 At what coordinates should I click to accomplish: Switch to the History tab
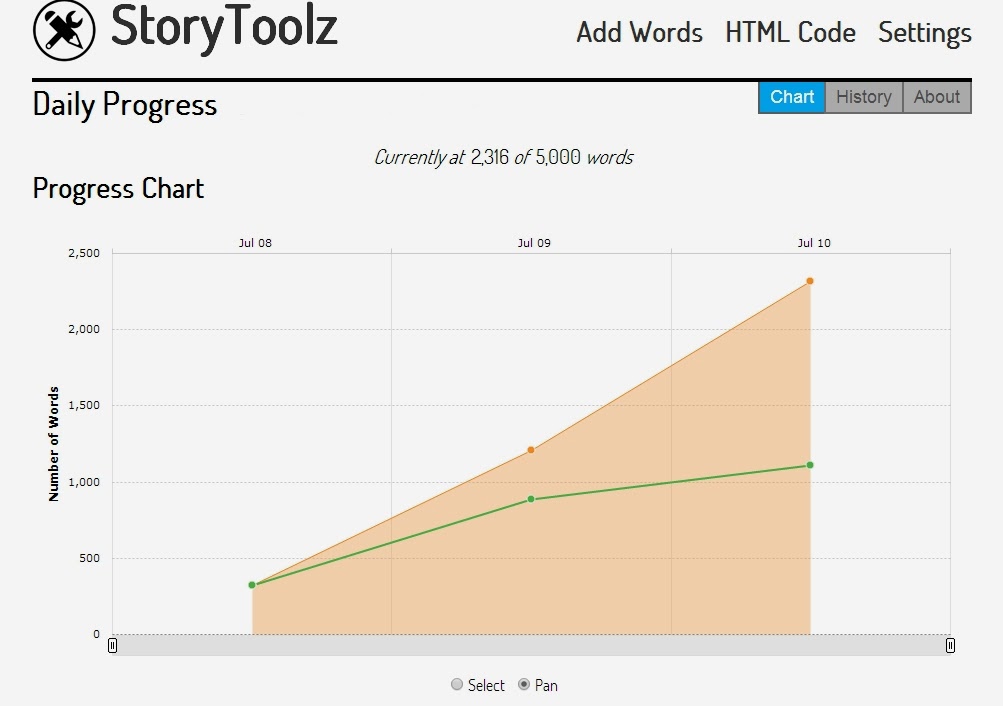[863, 97]
